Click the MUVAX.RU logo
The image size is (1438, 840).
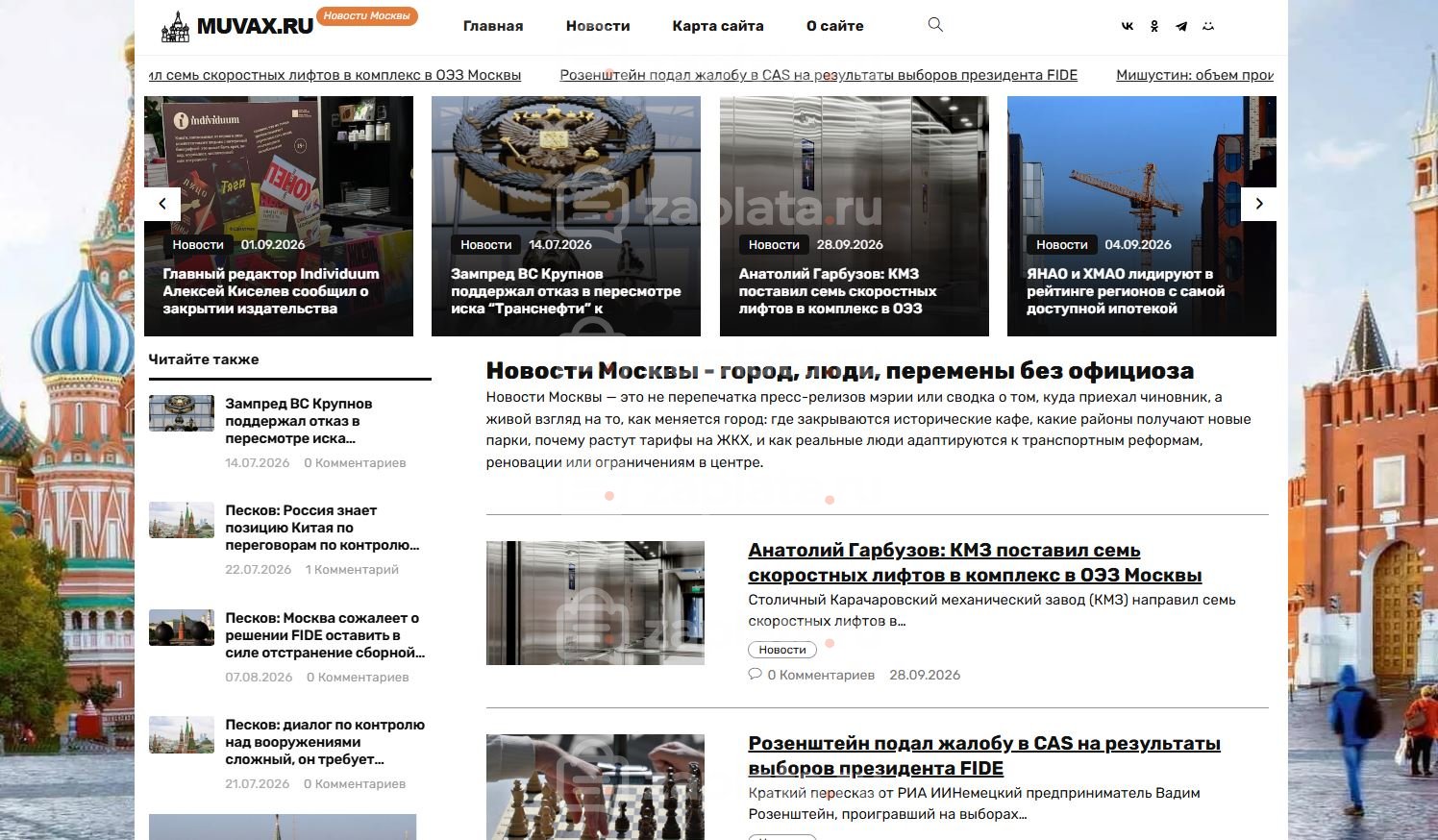pyautogui.click(x=238, y=26)
